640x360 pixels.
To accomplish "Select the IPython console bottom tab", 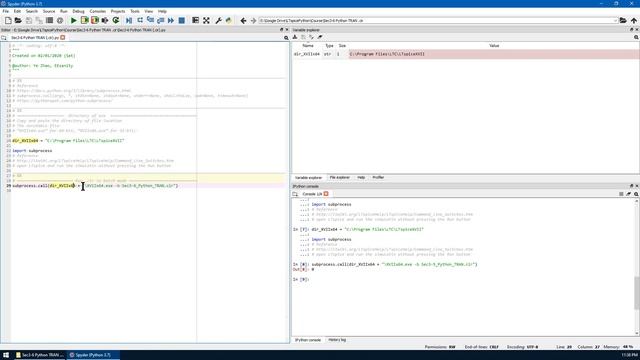I will (x=308, y=340).
